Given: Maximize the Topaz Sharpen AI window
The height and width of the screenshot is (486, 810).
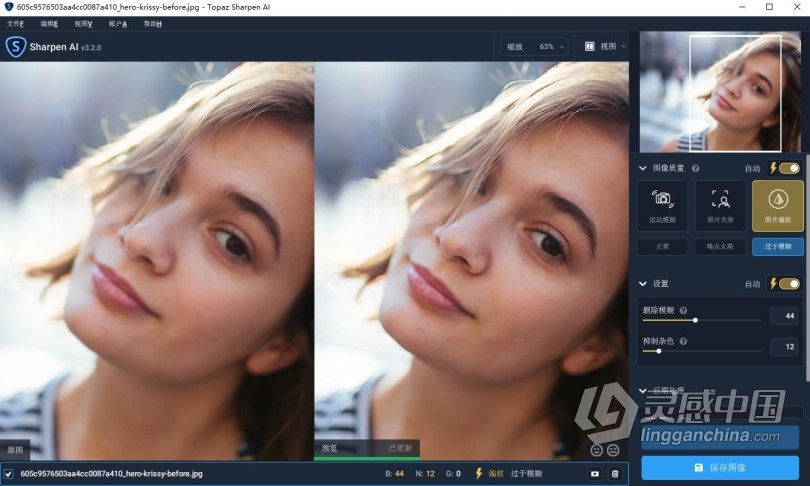Looking at the screenshot, I should coord(769,7).
